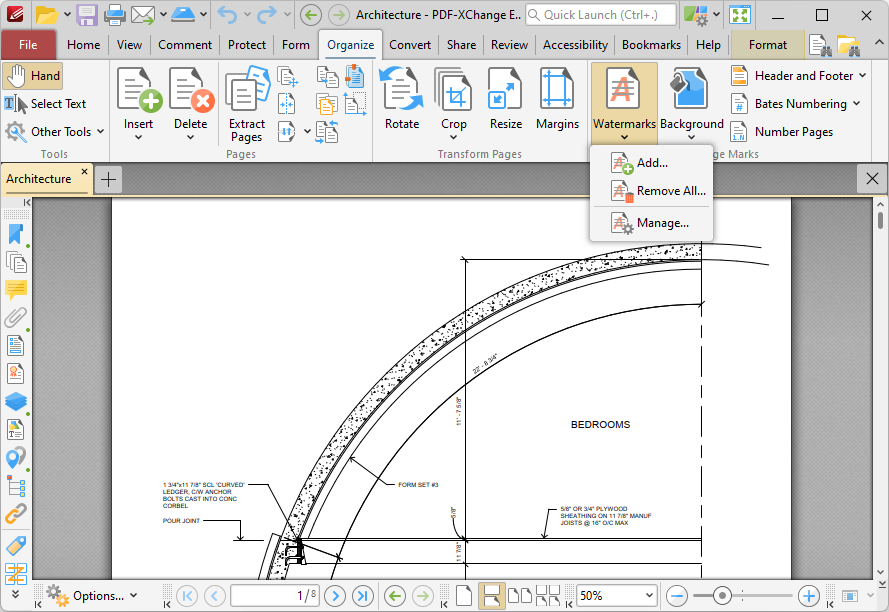This screenshot has width=889, height=612.
Task: Open a new document tab with plus
Action: click(108, 179)
